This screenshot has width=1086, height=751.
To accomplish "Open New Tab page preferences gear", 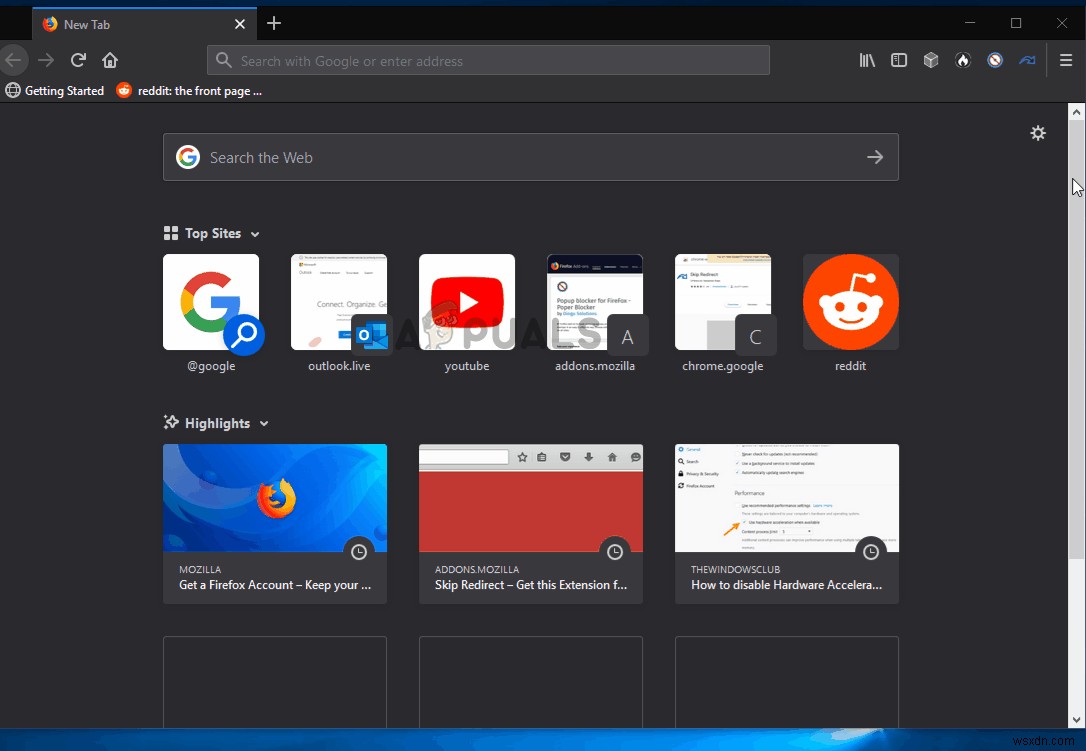I will point(1038,133).
